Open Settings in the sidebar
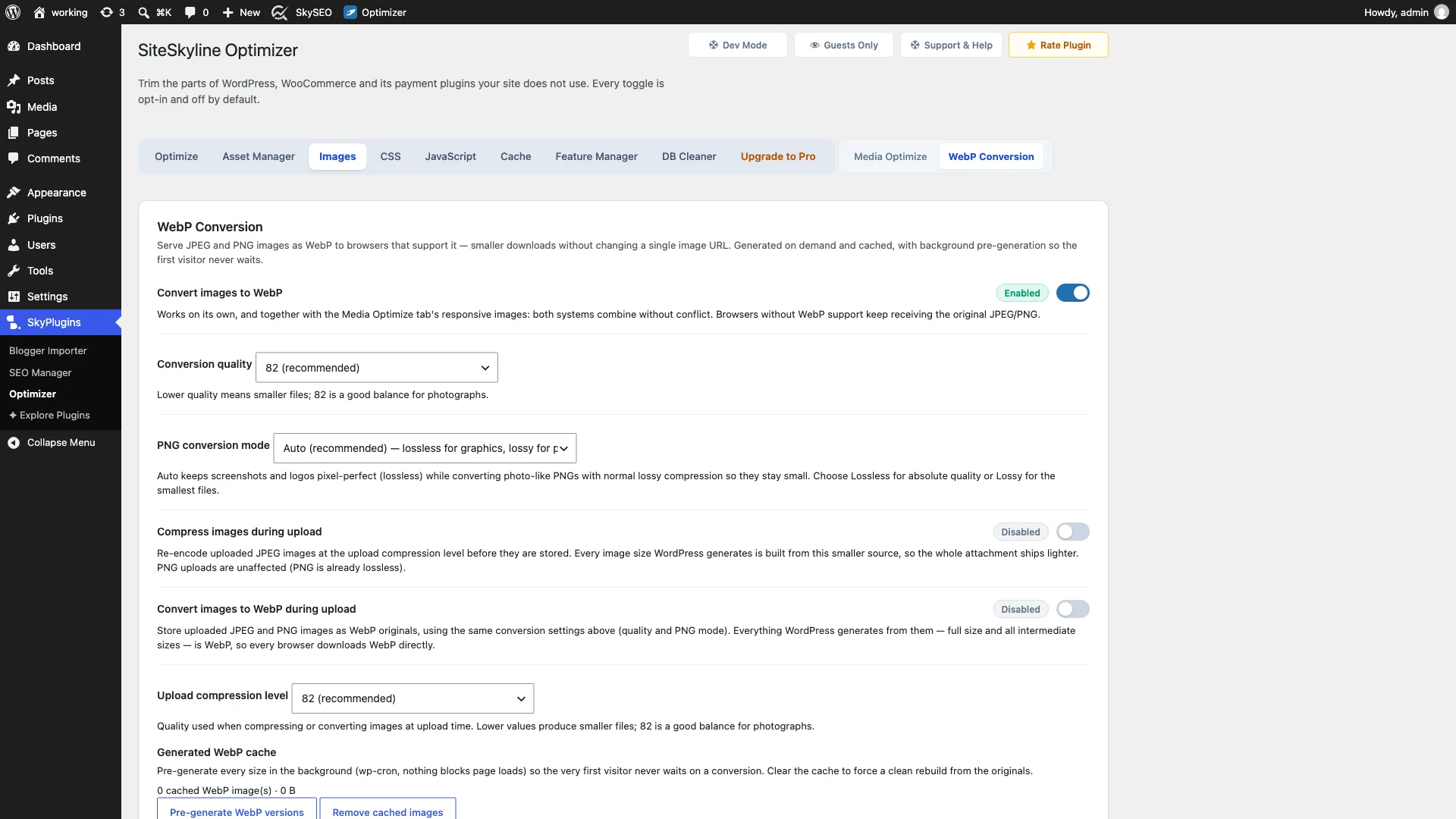The width and height of the screenshot is (1456, 819). 61,297
